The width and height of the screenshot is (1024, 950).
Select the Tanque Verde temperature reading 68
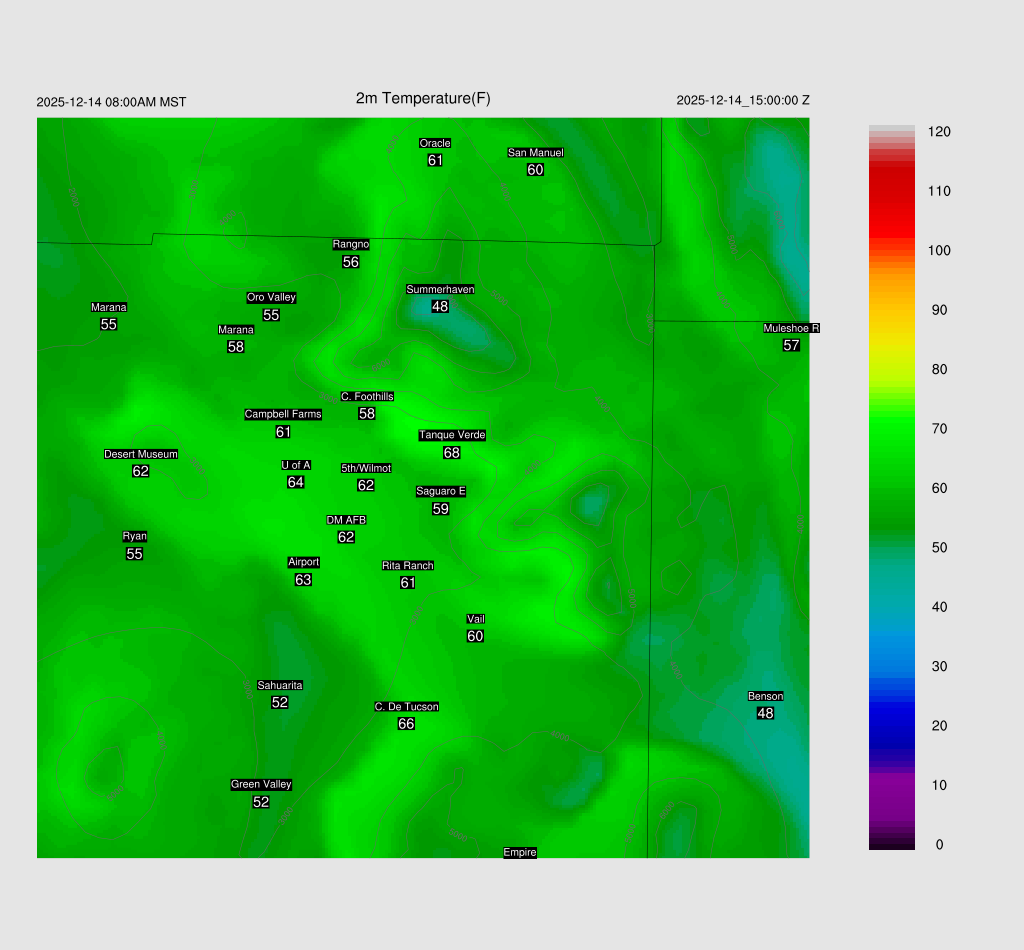[x=452, y=453]
